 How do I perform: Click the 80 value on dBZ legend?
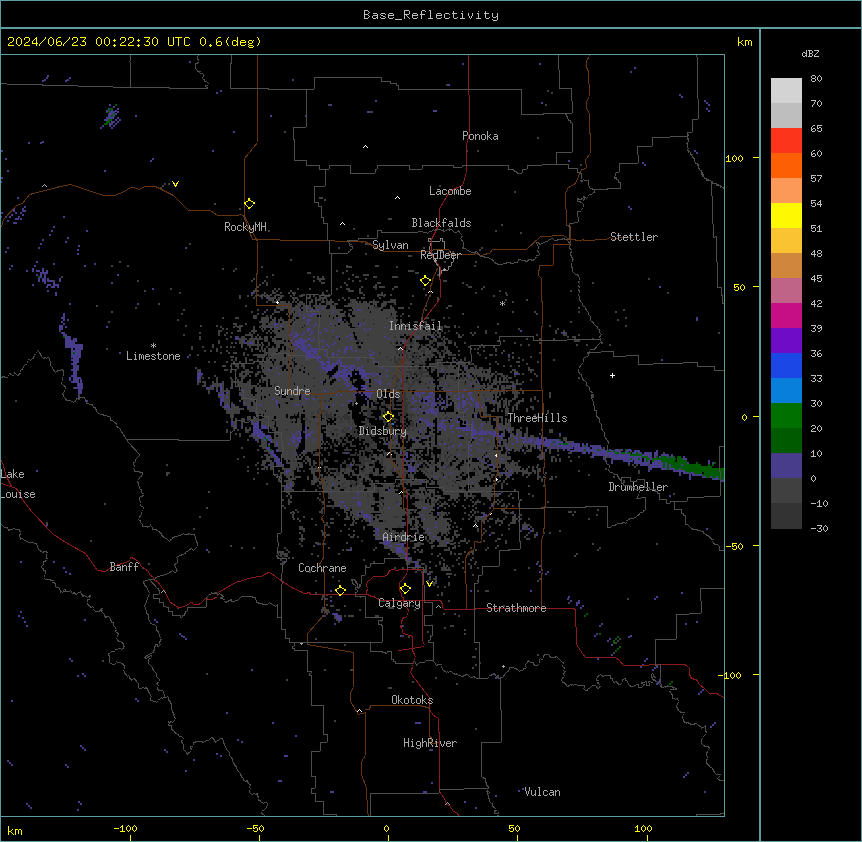pos(816,79)
